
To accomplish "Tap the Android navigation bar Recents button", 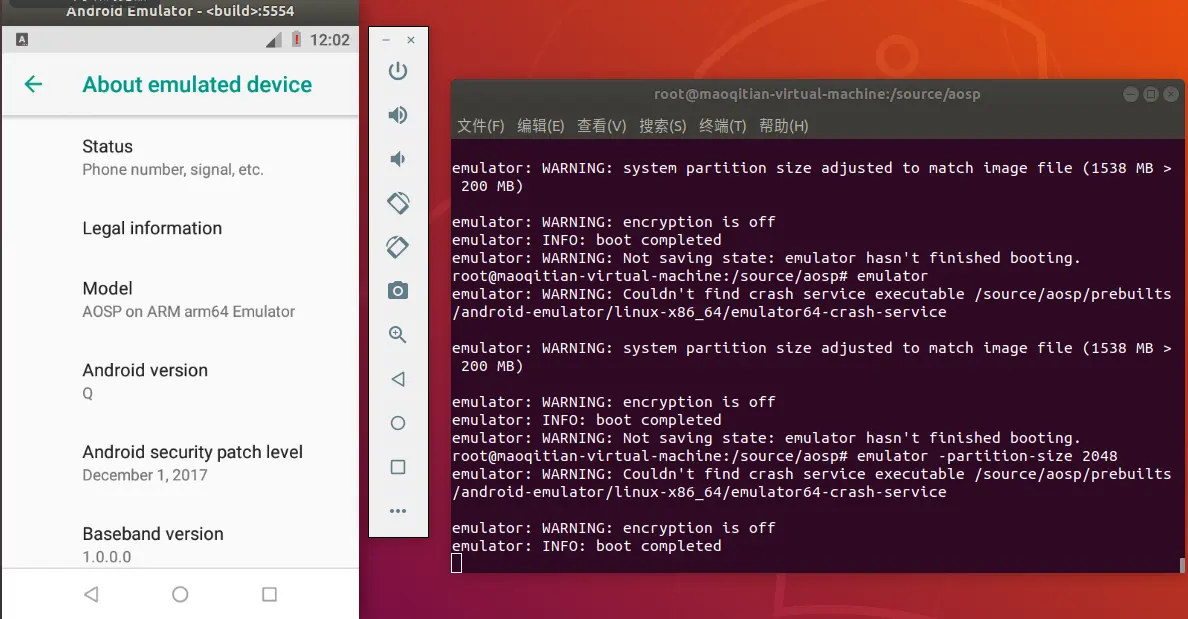I will point(269,594).
